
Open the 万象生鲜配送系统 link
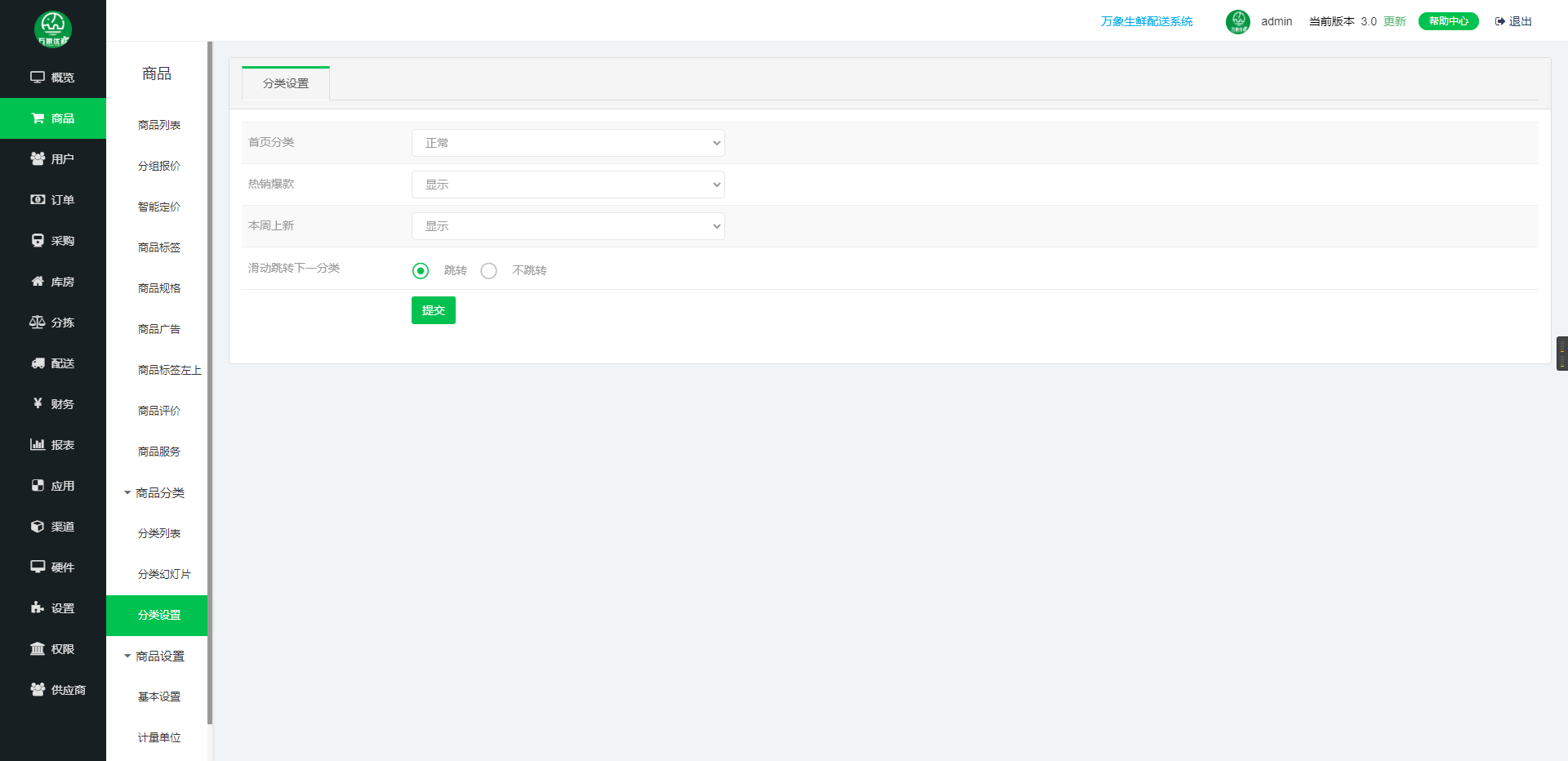click(1147, 21)
